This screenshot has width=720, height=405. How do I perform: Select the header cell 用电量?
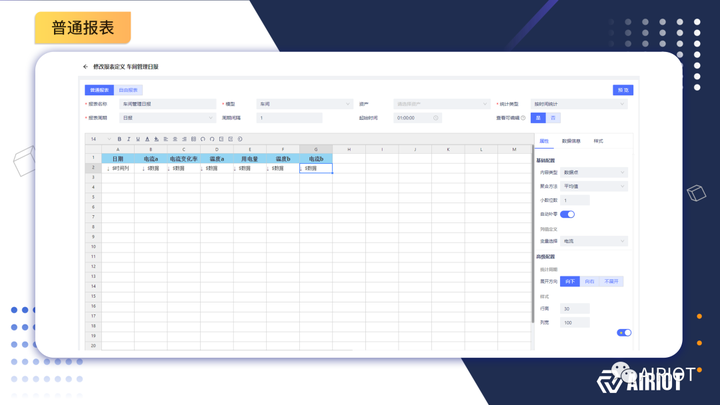coord(250,159)
